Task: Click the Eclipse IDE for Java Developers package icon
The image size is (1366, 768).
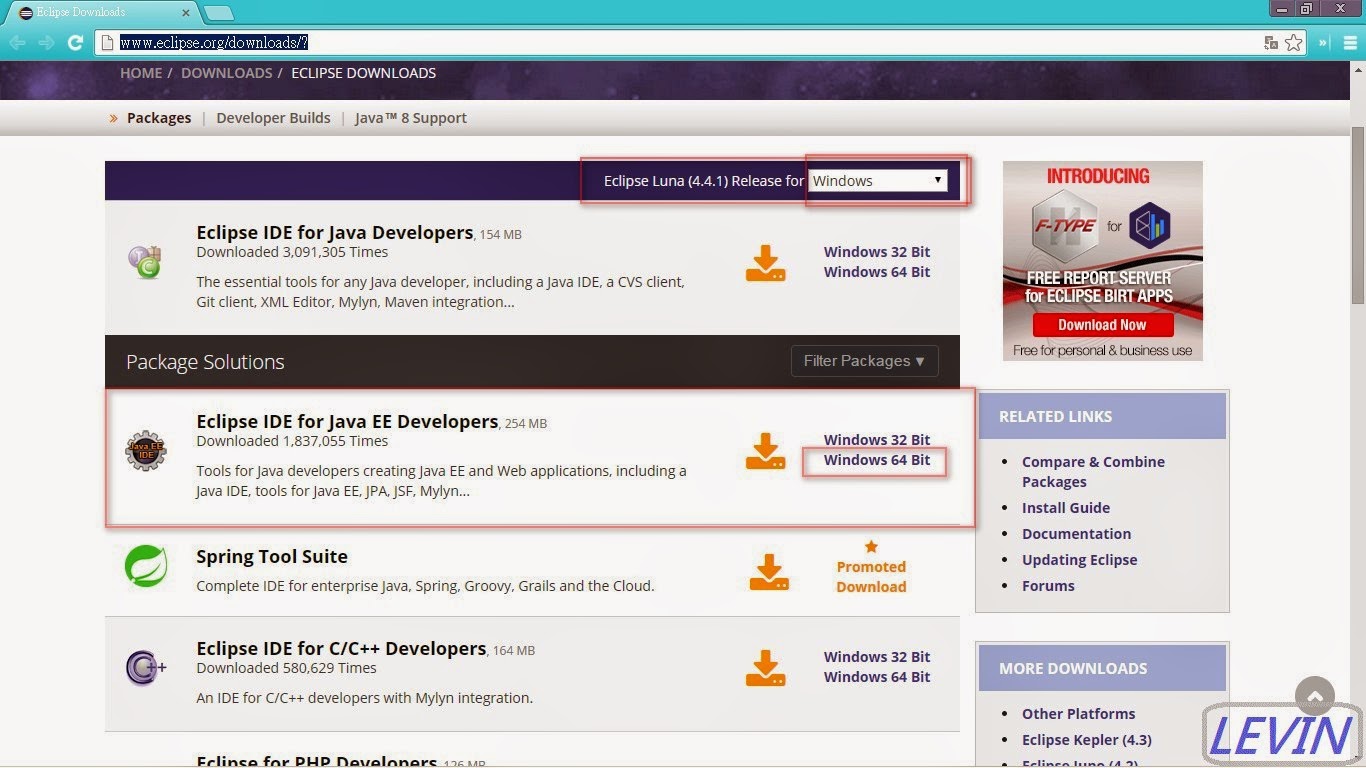Action: (x=145, y=262)
